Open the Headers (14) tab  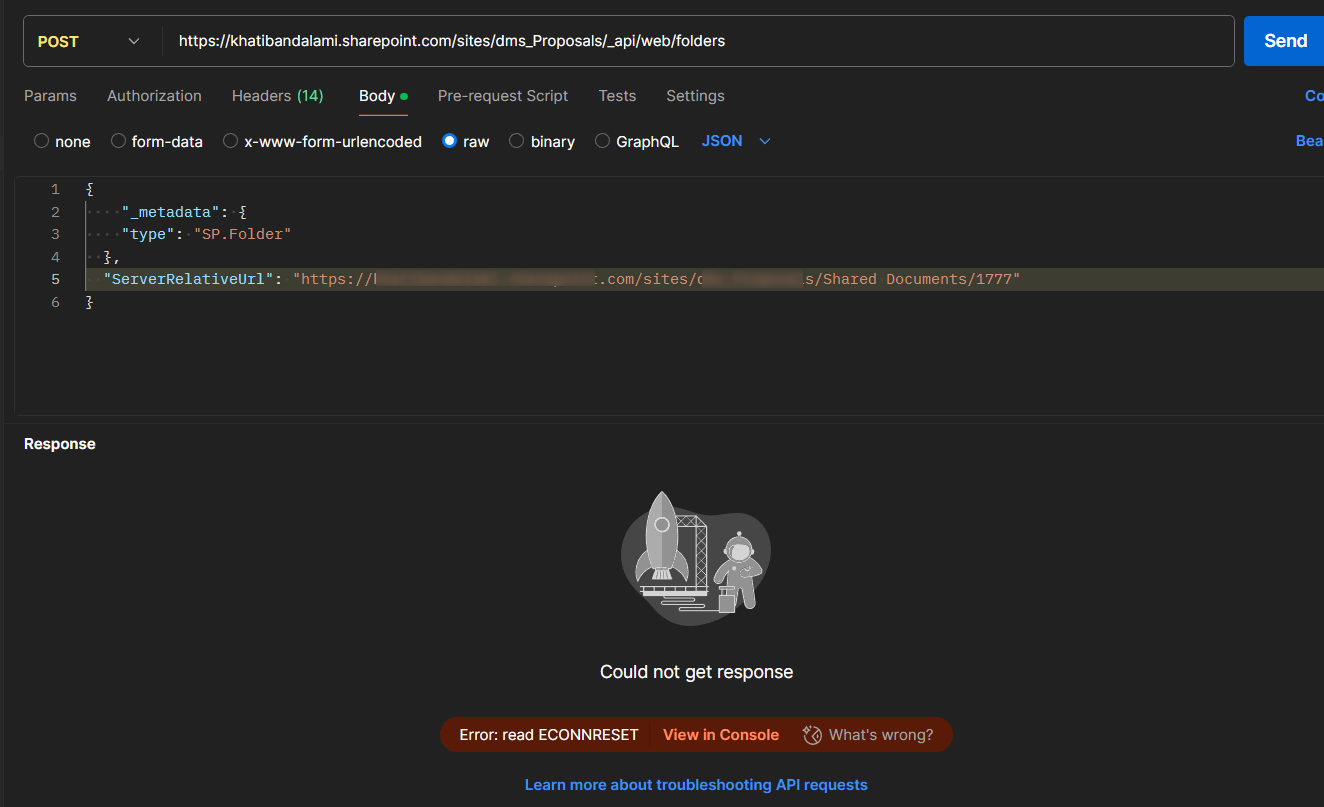pos(277,96)
